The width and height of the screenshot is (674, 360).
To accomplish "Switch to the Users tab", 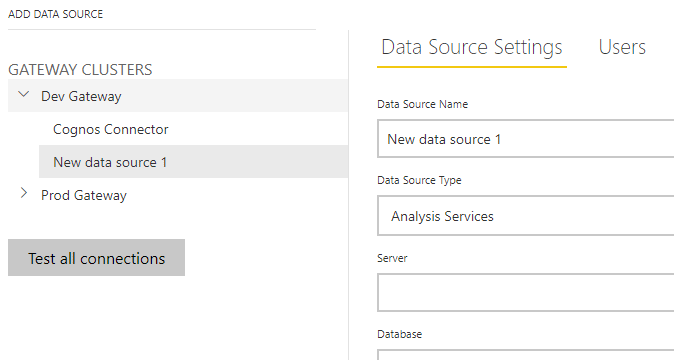I will (622, 47).
